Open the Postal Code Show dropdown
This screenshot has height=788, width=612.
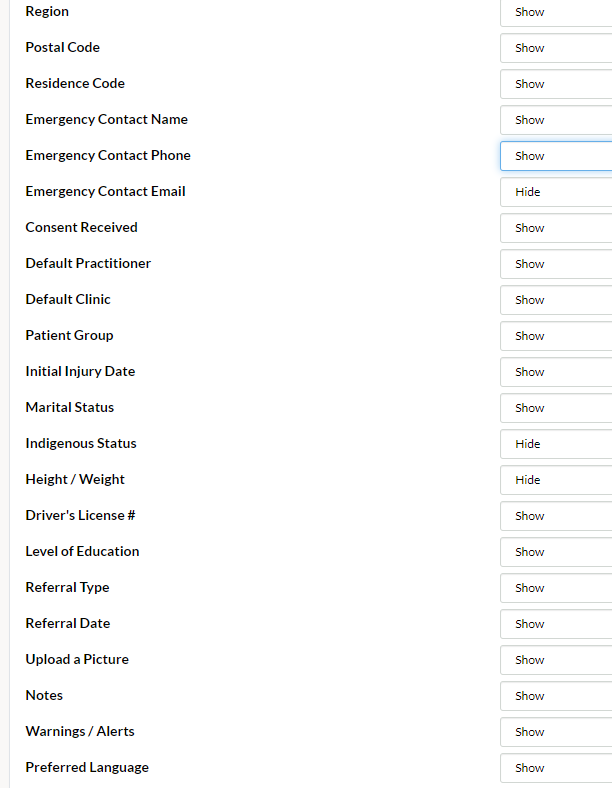pyautogui.click(x=556, y=48)
